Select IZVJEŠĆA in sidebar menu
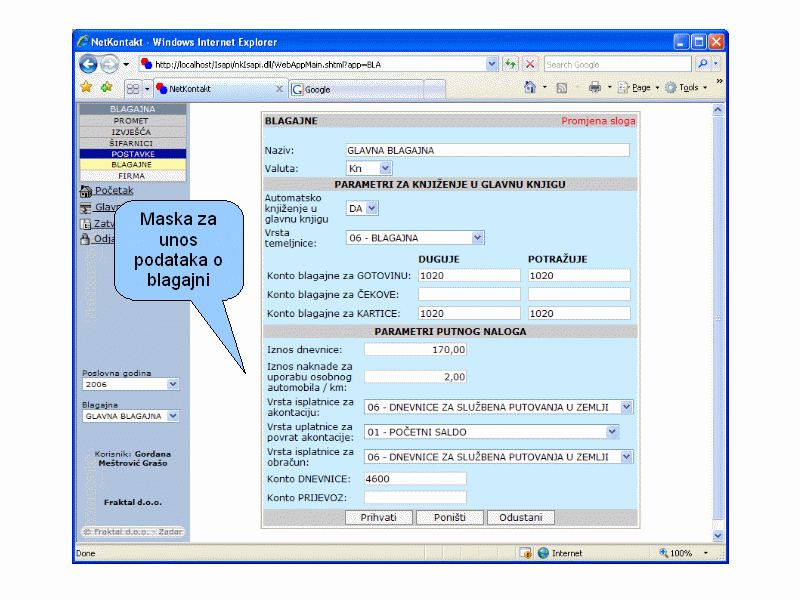 (x=133, y=132)
